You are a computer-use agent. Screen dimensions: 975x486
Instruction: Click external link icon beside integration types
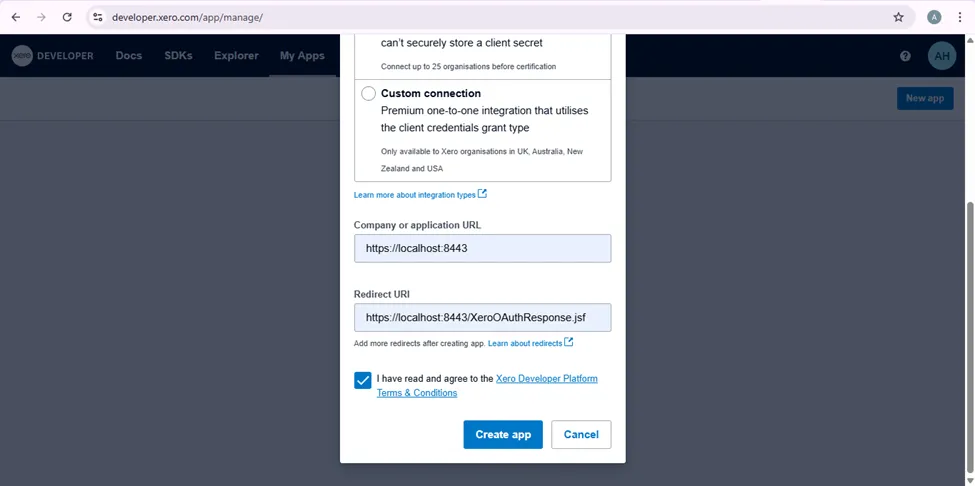click(482, 194)
